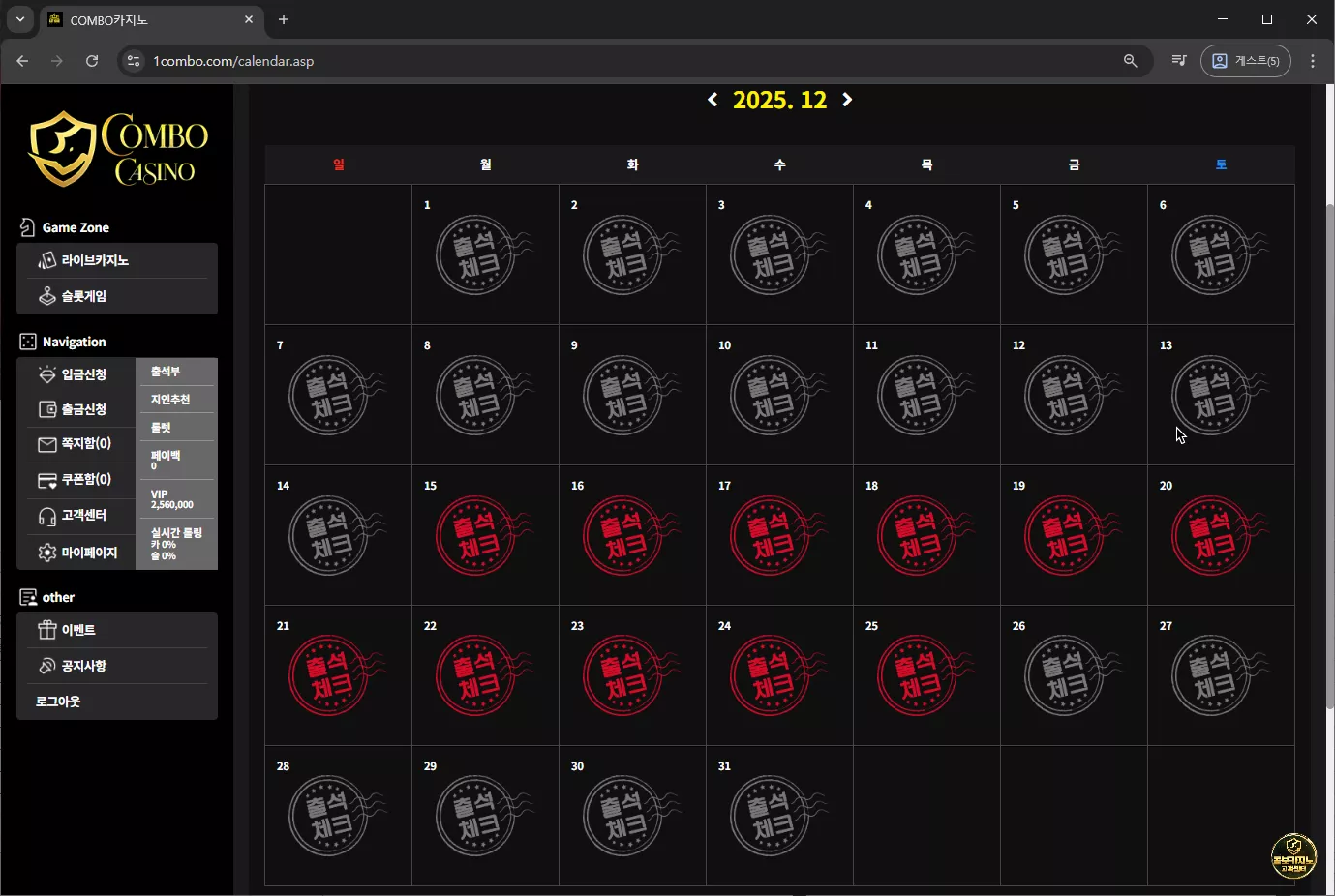Select the 지인추천 referral submenu item
Image resolution: width=1335 pixels, height=896 pixels.
(x=176, y=400)
